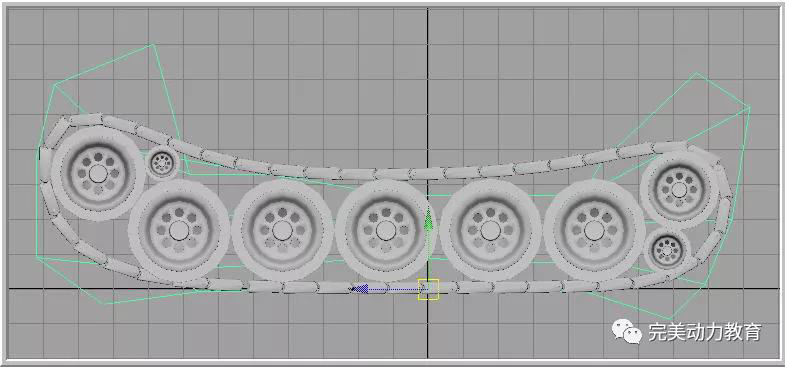Screen dimensions: 785x367
Task: Click the blue Z-axis move manipulator arrow
Action: click(x=360, y=288)
